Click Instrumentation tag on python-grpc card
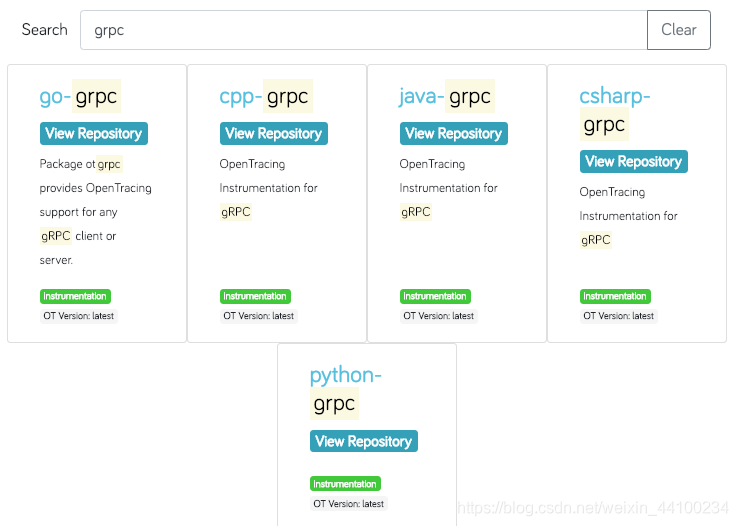The width and height of the screenshot is (738, 526). pos(345,484)
